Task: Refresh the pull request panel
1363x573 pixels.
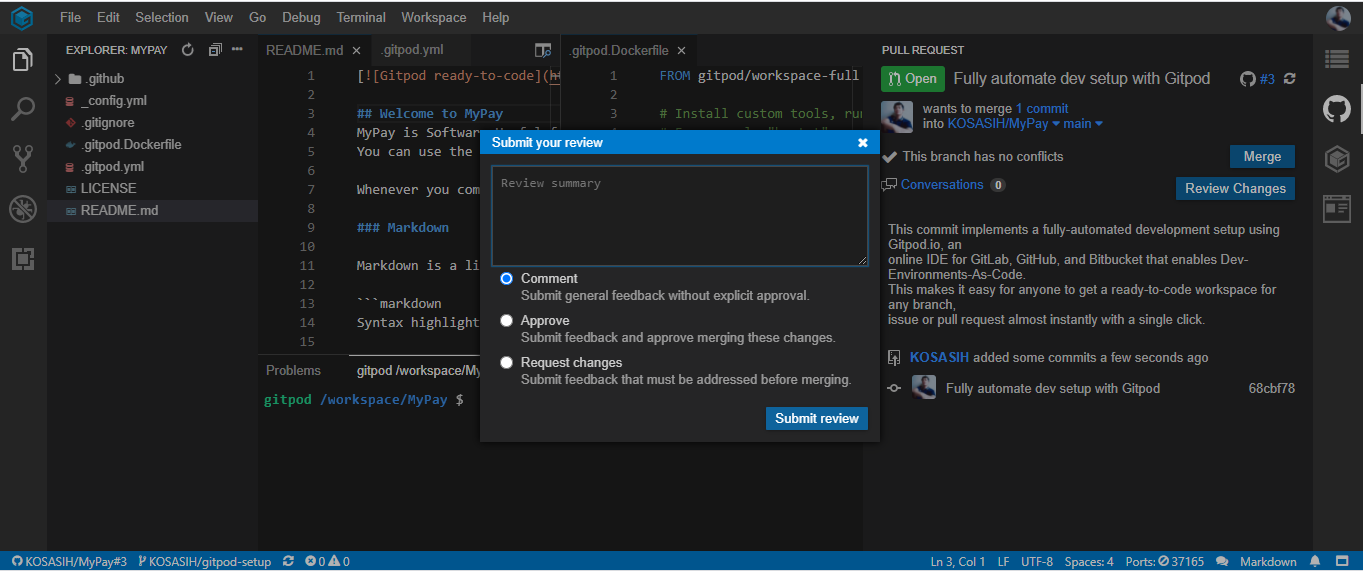Action: (x=1290, y=78)
